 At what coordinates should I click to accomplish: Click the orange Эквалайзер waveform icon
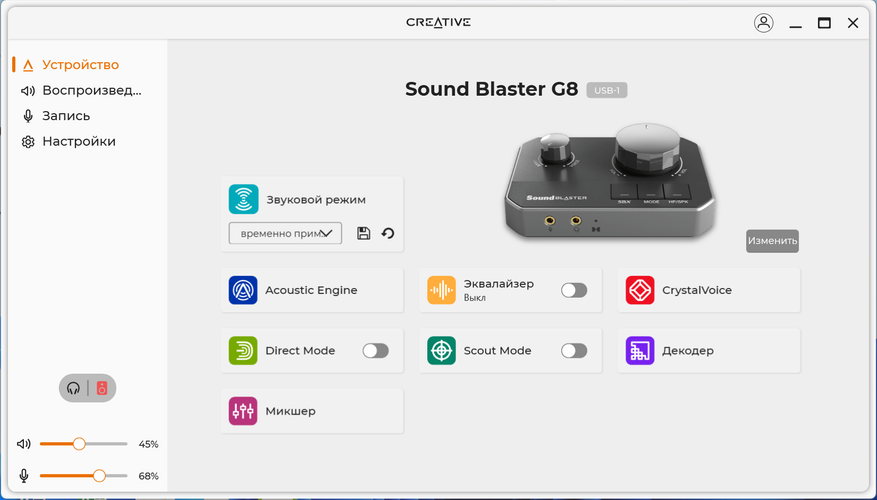click(x=441, y=290)
